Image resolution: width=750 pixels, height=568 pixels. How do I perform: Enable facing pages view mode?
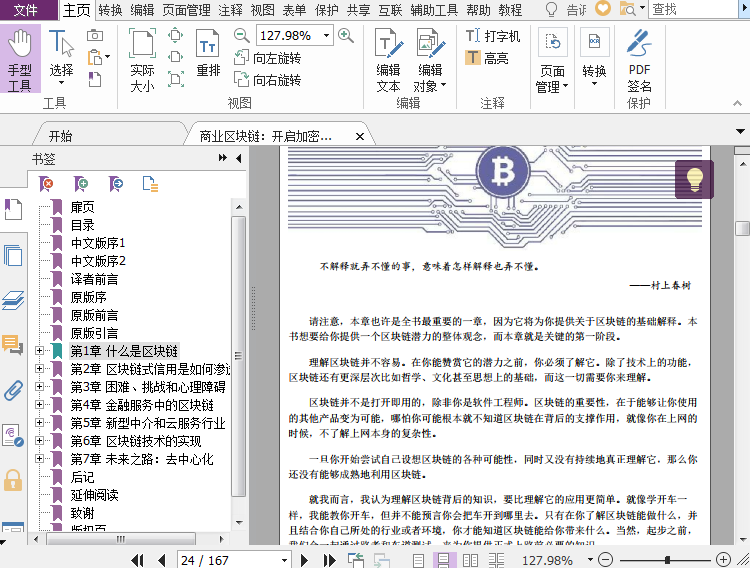pos(470,560)
